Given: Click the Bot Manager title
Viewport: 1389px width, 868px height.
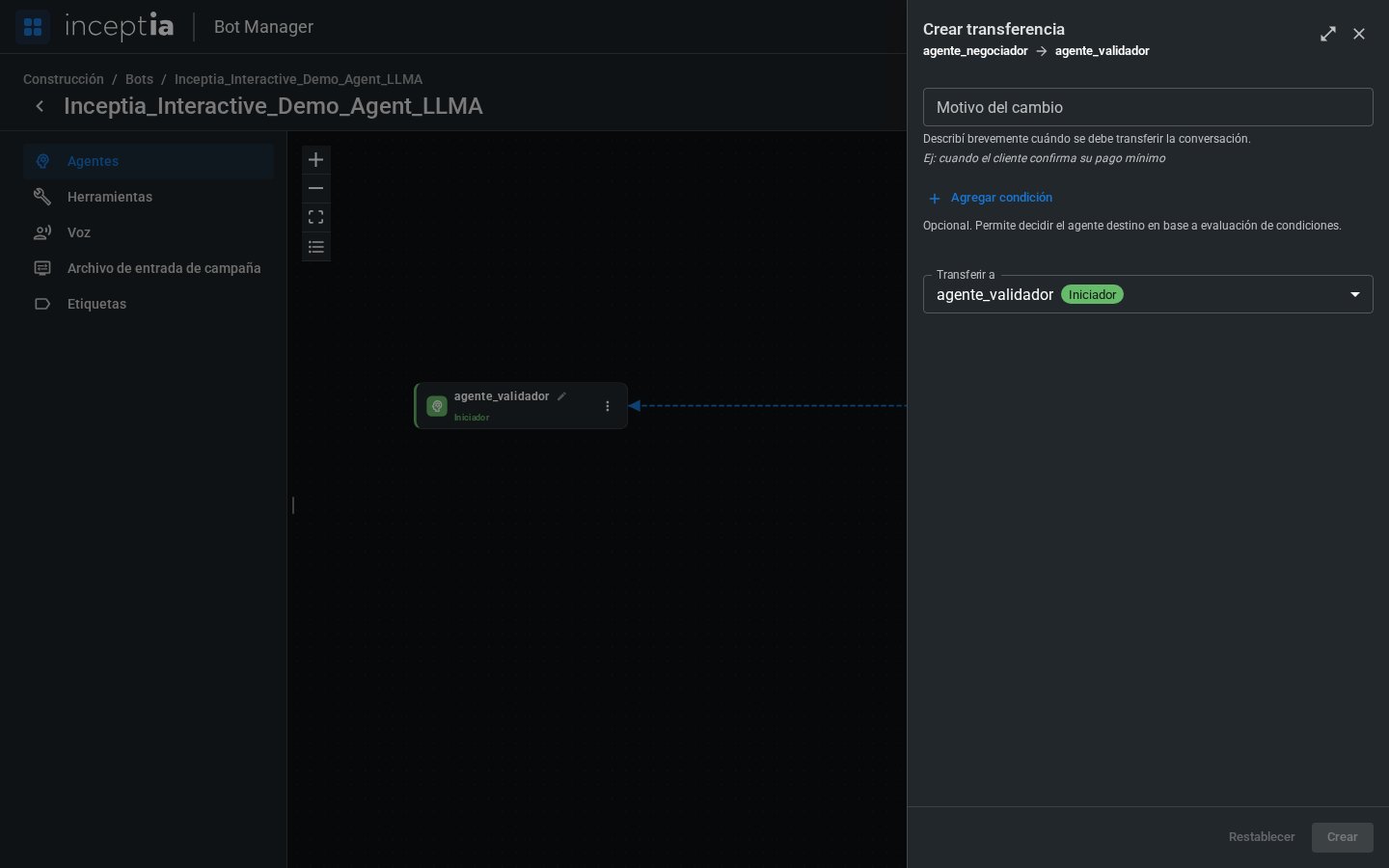Looking at the screenshot, I should point(263,27).
